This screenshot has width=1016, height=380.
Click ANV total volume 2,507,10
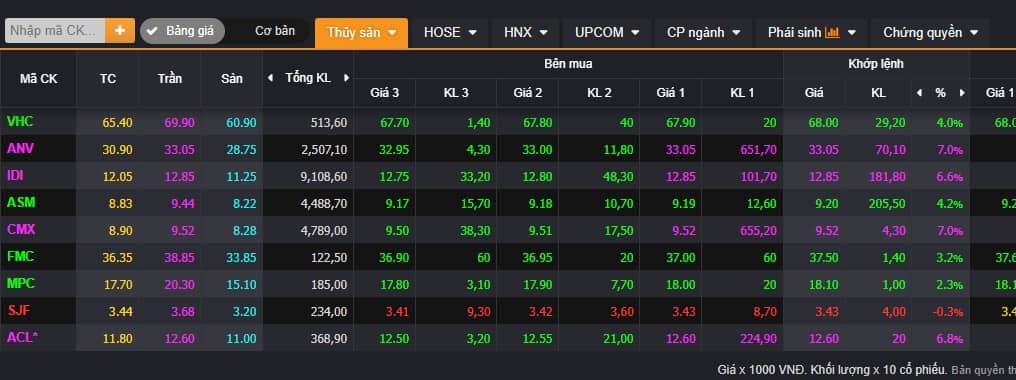324,150
